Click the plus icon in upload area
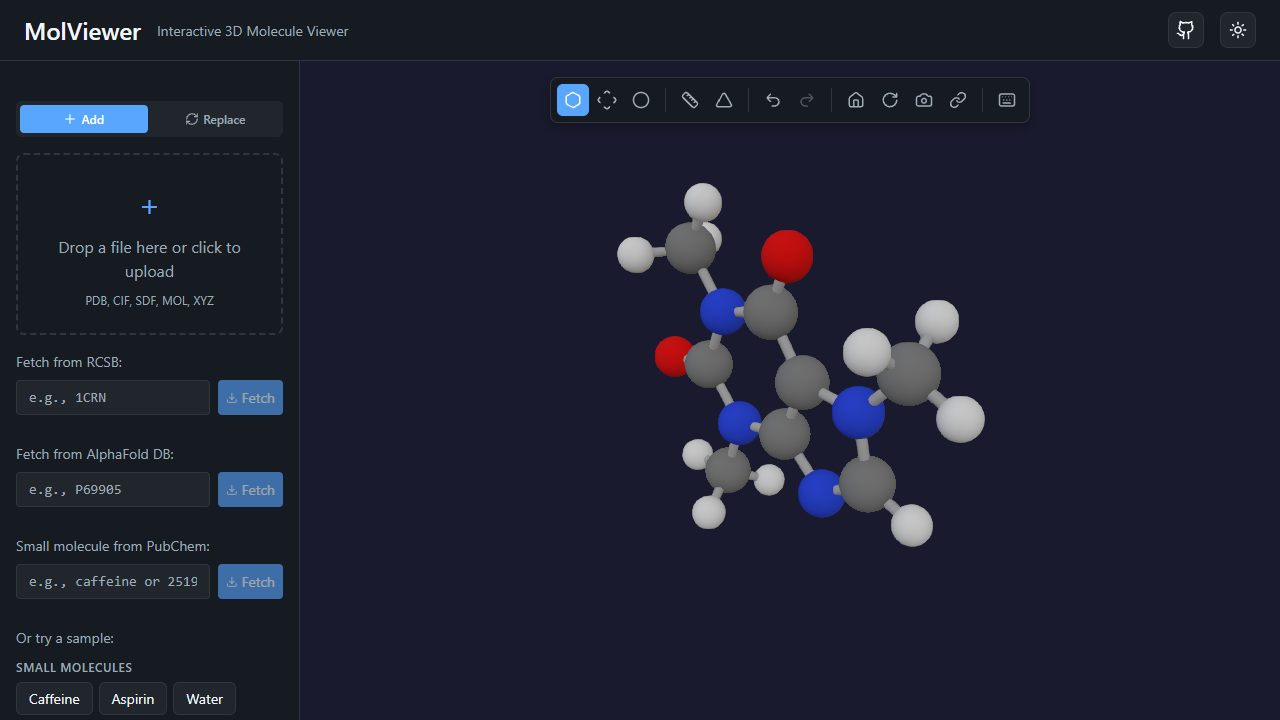Image resolution: width=1280 pixels, height=720 pixels. tap(149, 207)
